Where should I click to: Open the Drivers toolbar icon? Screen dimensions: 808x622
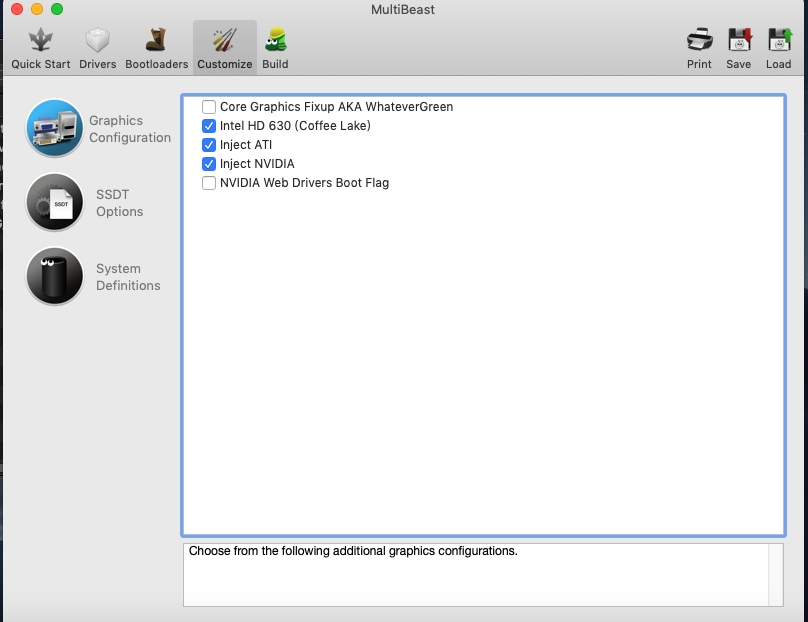point(97,40)
